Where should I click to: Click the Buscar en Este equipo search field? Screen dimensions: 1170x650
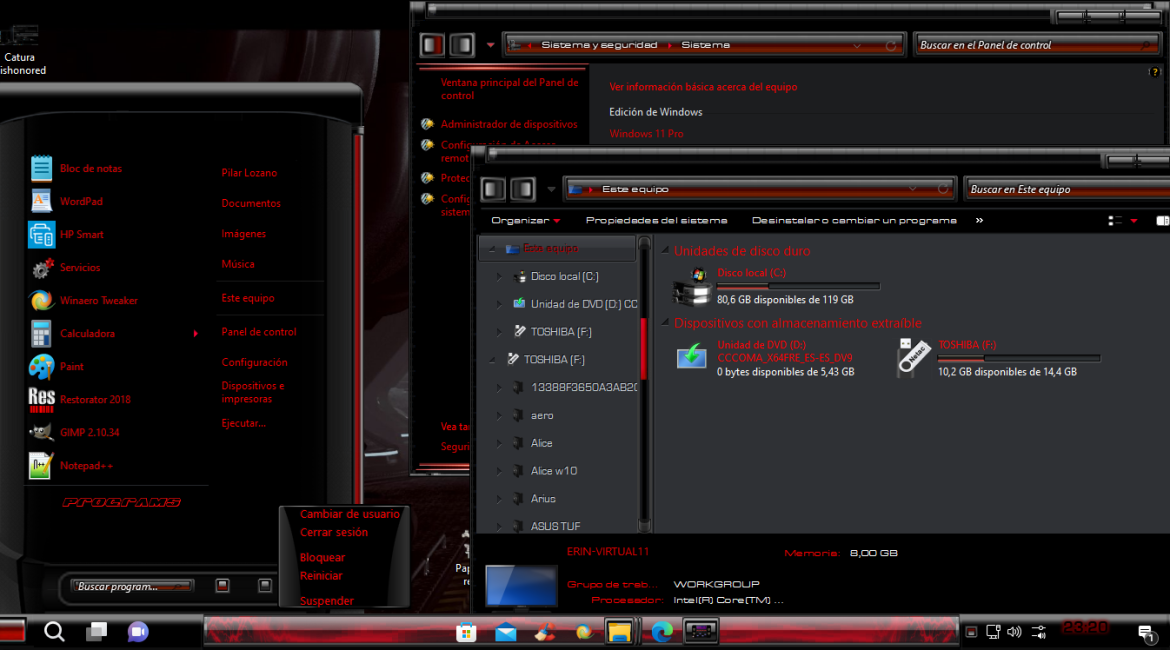pyautogui.click(x=1060, y=189)
